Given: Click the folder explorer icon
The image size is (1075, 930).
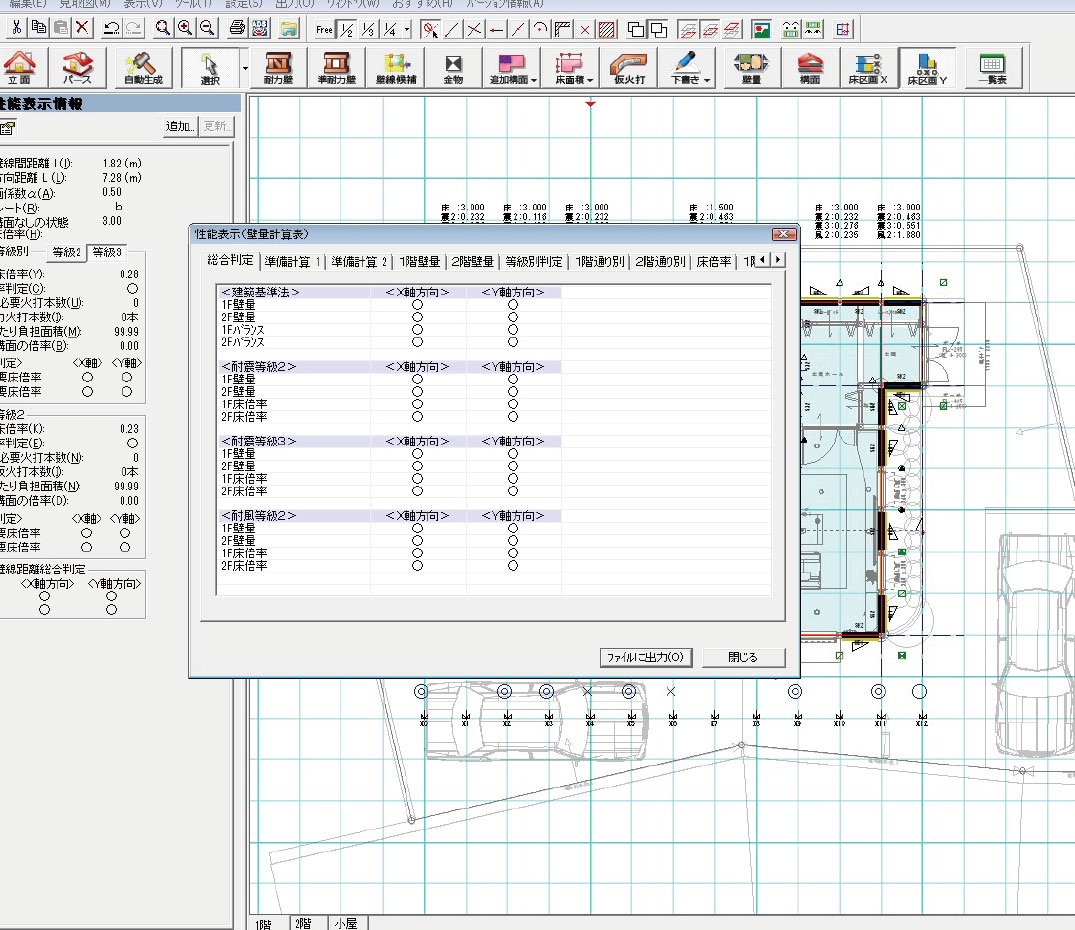Looking at the screenshot, I should (289, 29).
